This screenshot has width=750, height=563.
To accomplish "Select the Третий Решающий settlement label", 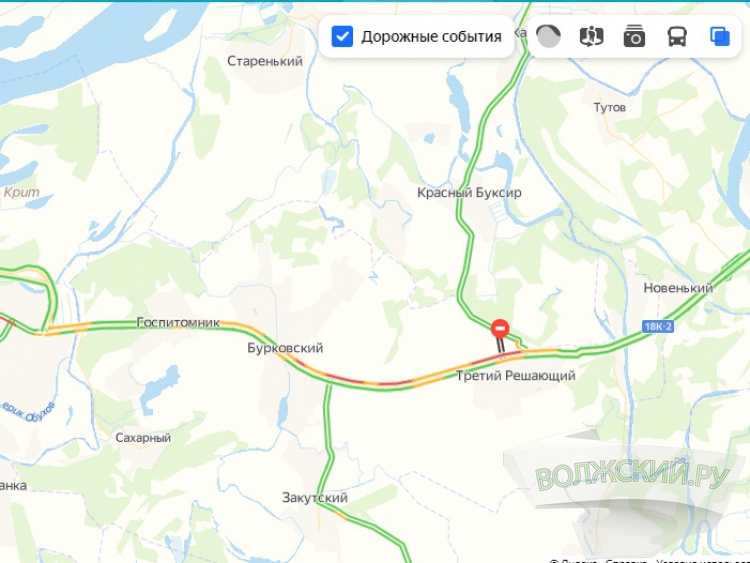I will tap(516, 375).
